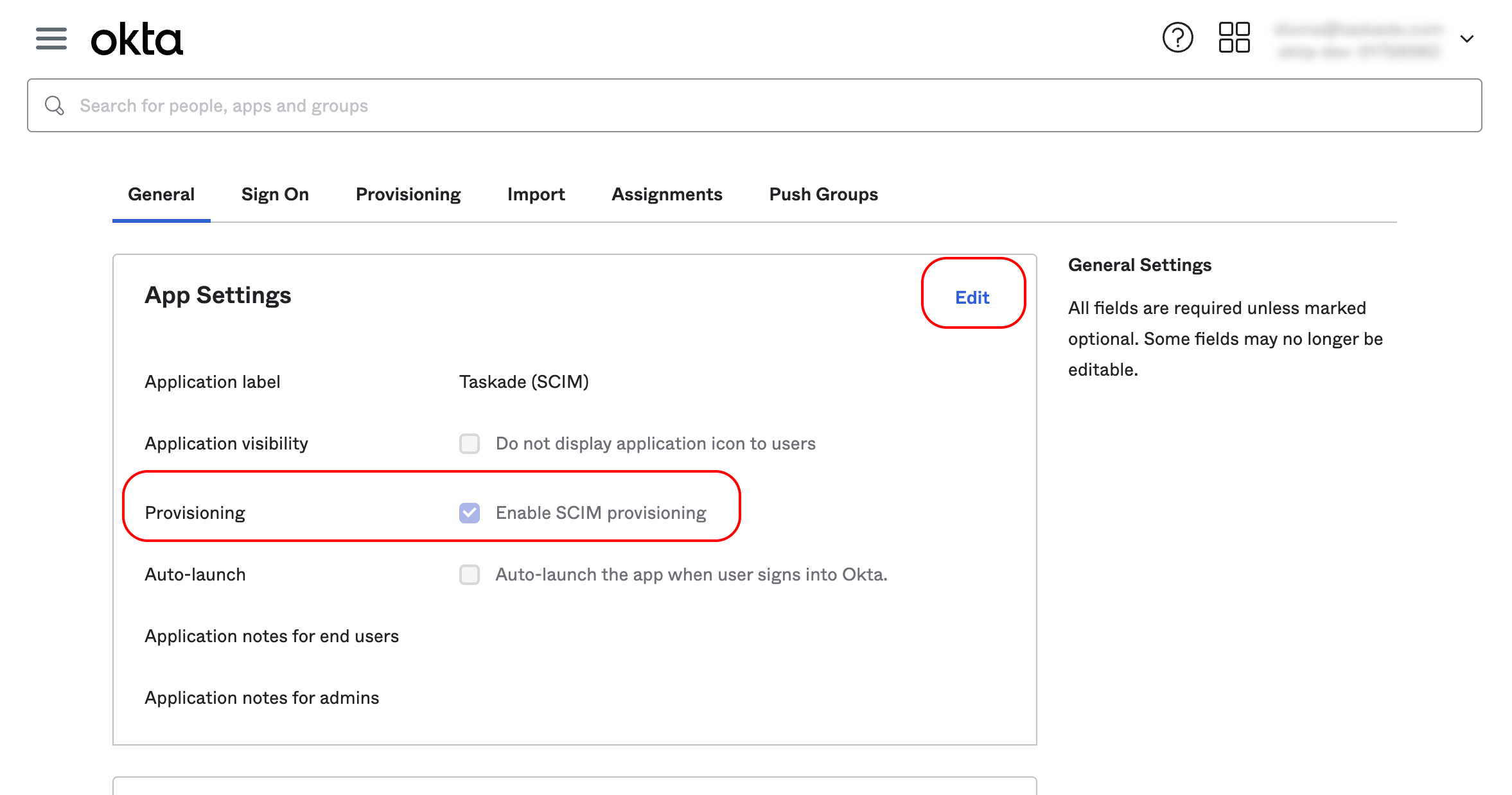The width and height of the screenshot is (1512, 795).
Task: Open the Push Groups tab
Action: 823,195
